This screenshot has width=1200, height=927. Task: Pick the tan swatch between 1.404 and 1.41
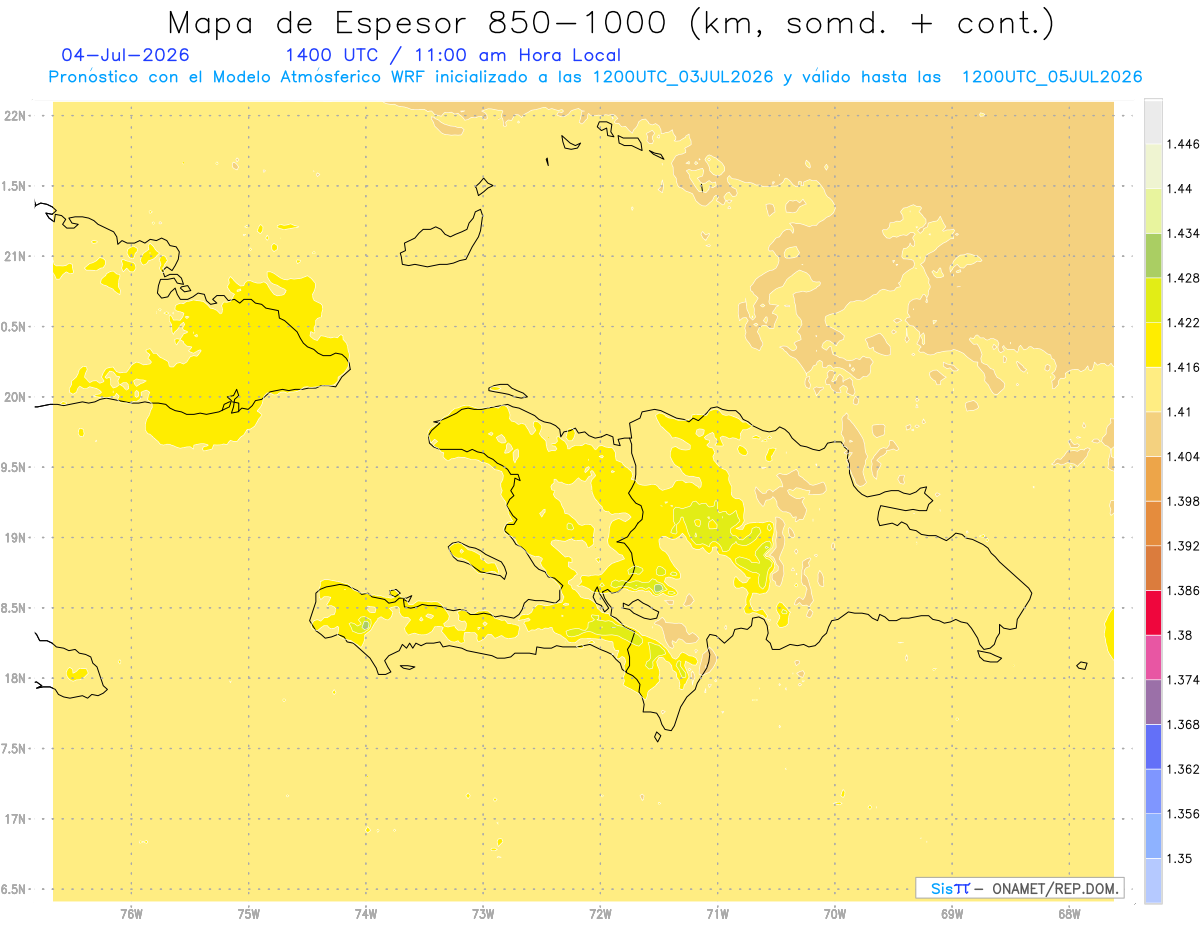1153,433
